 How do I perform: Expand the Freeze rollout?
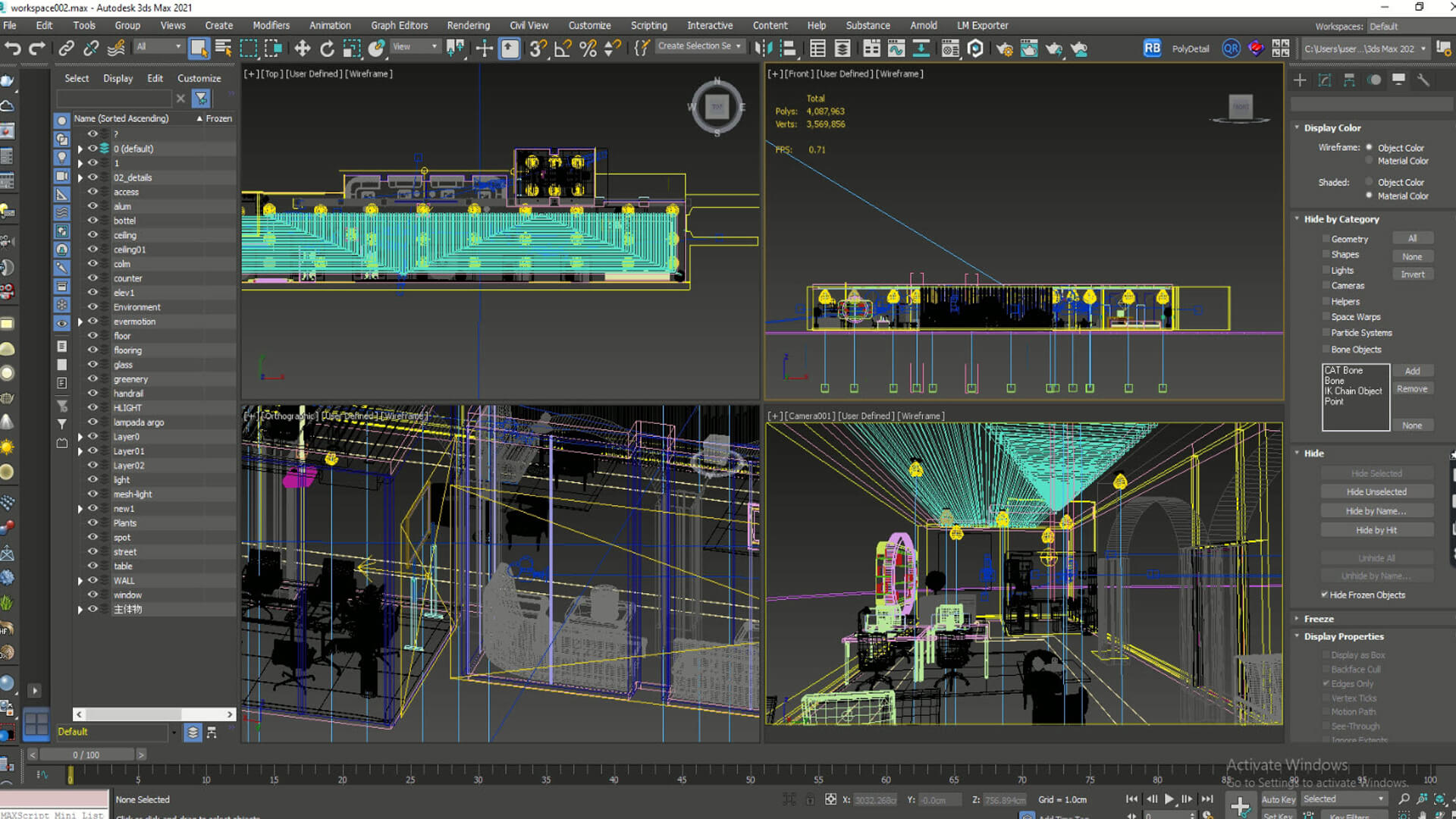tap(1318, 619)
